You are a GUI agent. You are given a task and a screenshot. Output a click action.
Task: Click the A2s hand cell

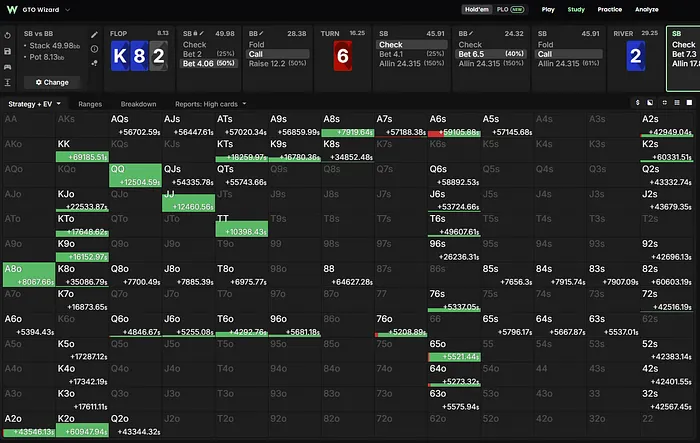667,125
